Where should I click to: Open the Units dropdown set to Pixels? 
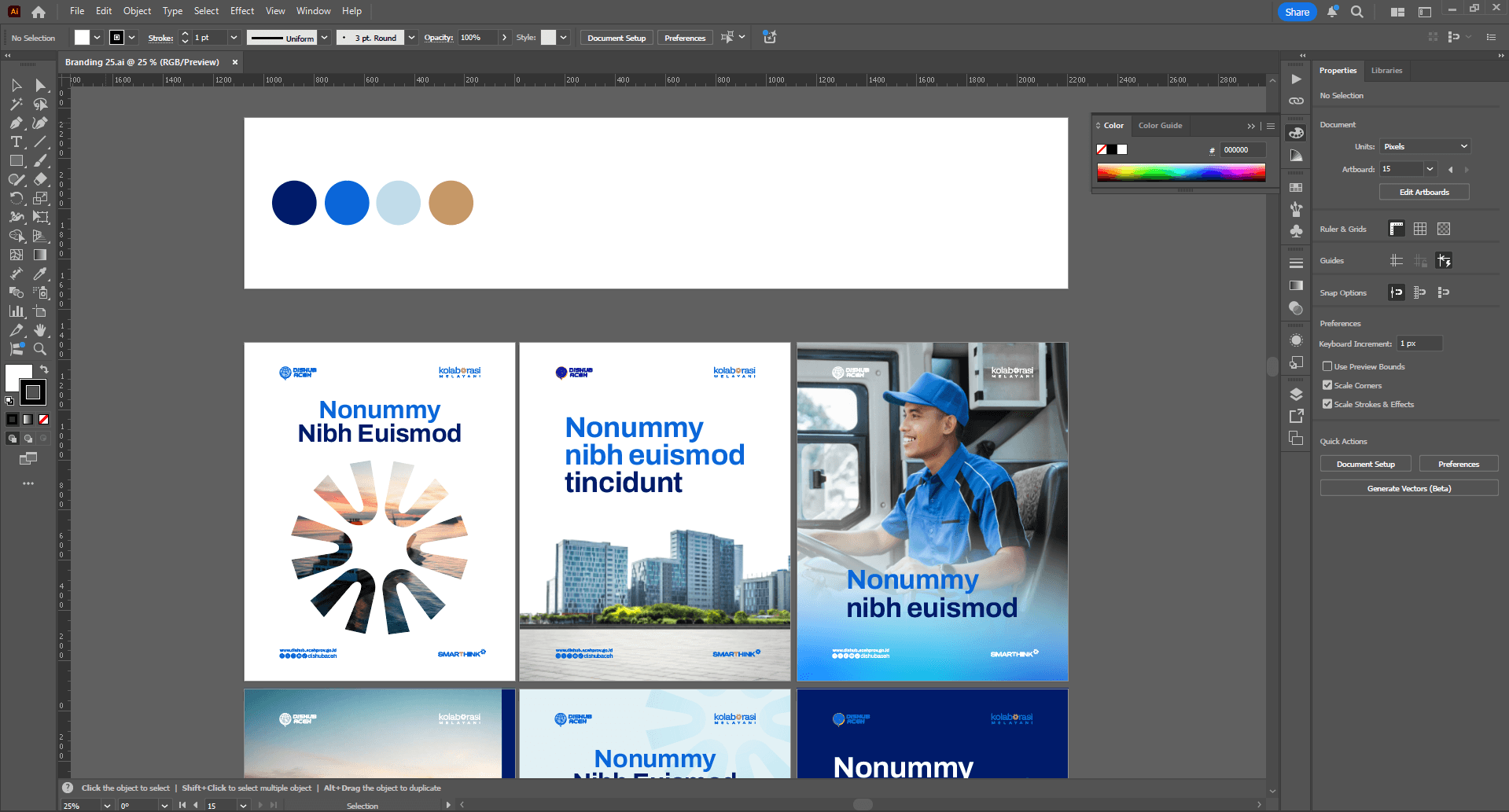(x=1425, y=146)
